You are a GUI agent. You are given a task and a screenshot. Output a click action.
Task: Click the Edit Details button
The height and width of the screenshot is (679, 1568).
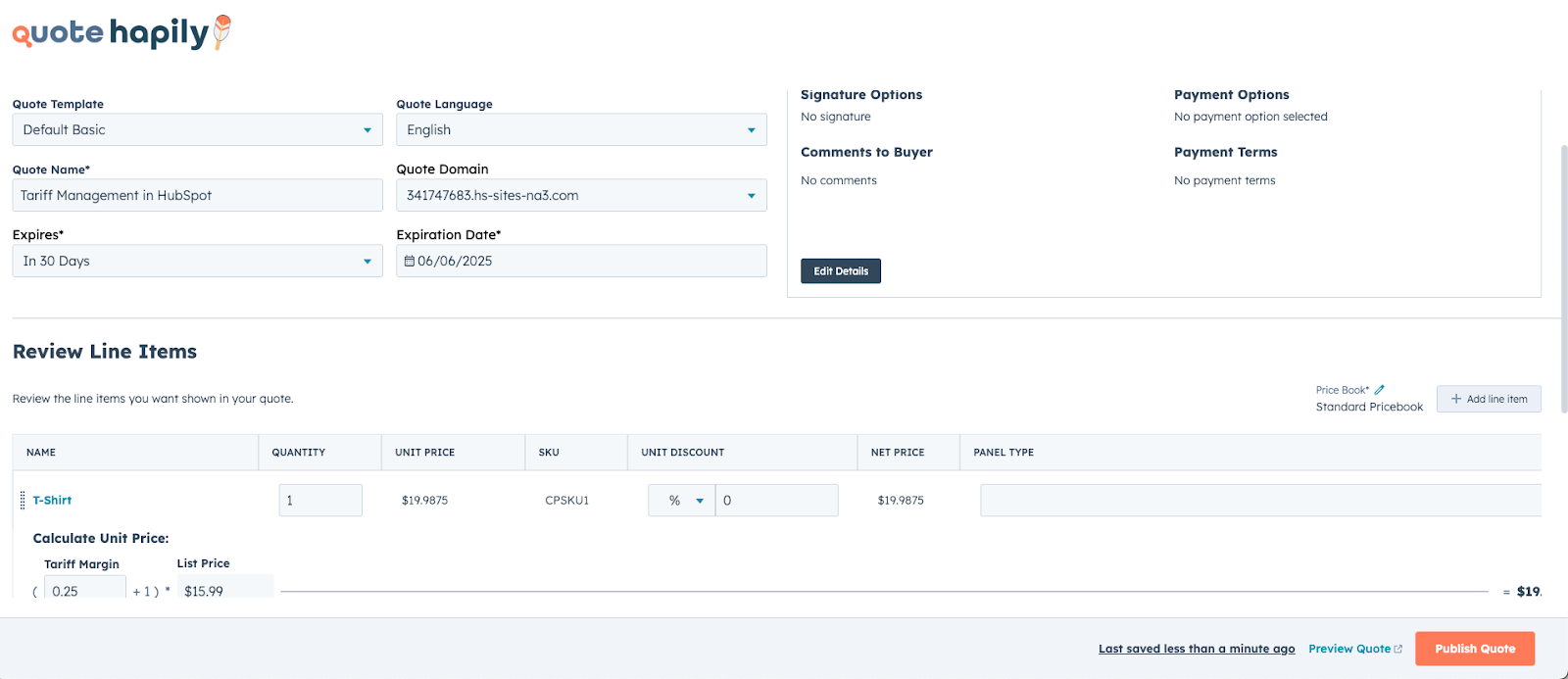(840, 271)
